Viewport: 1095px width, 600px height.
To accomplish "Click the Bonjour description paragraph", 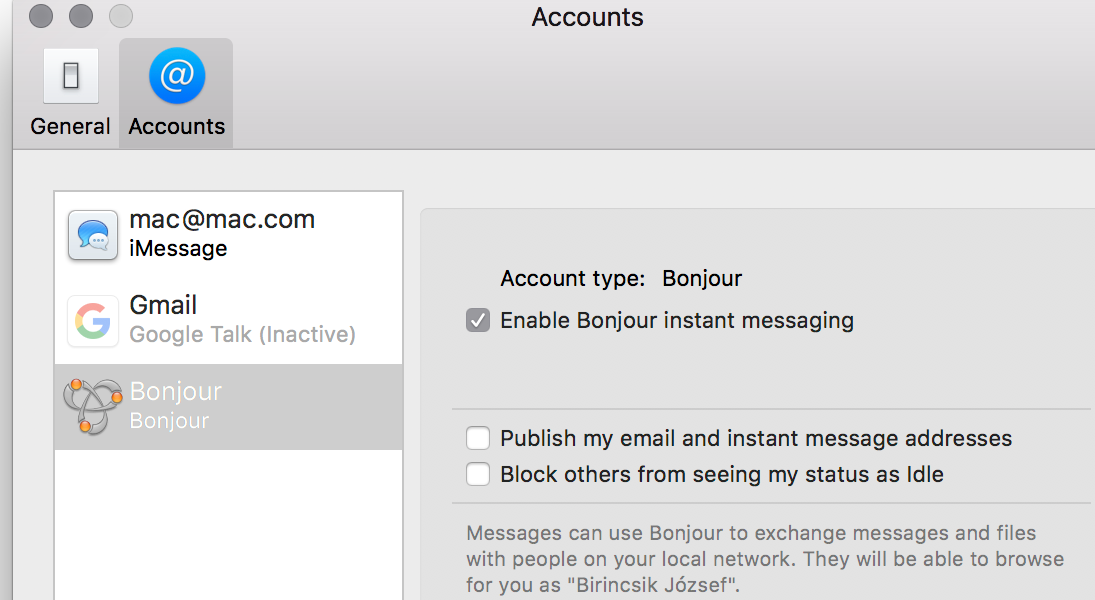I will coord(765,559).
